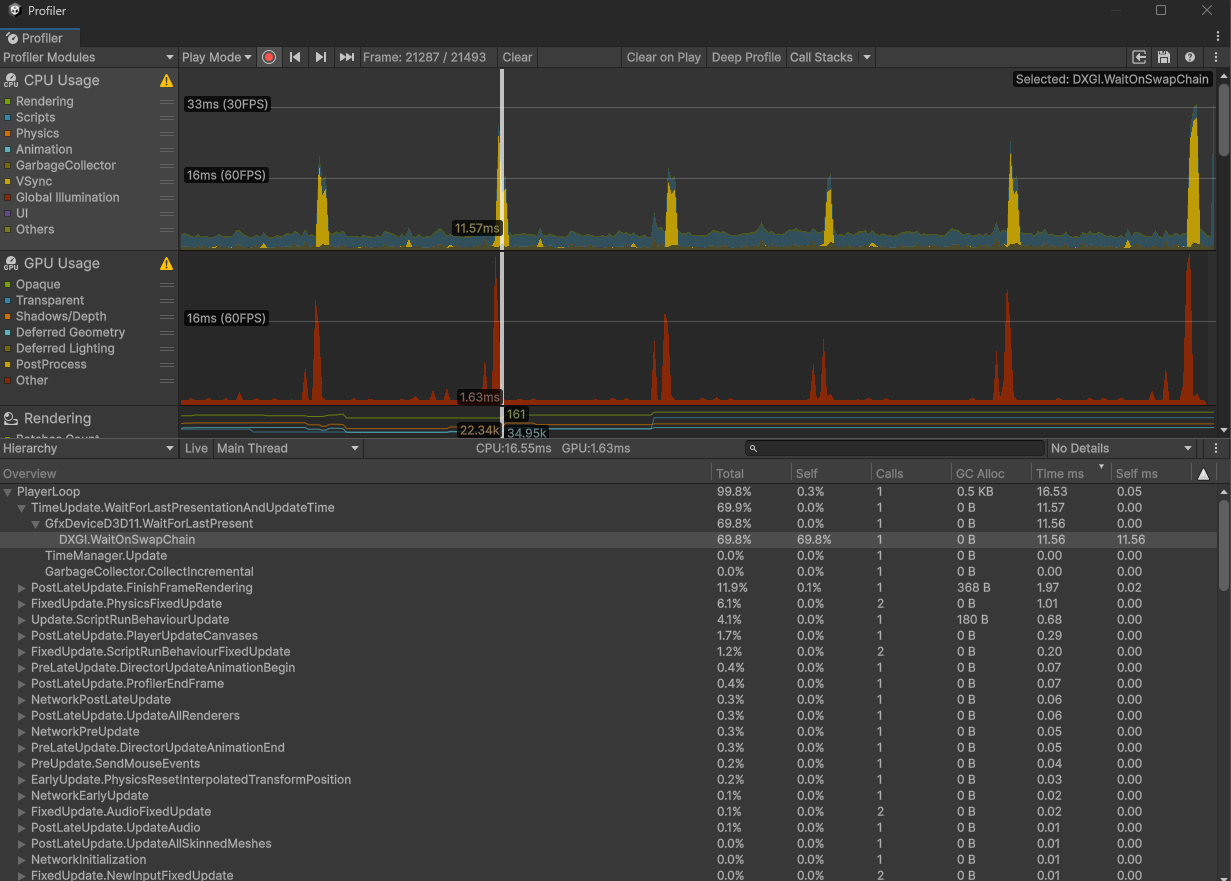Open the Profiler Modules dropdown
The image size is (1231, 881).
88,57
